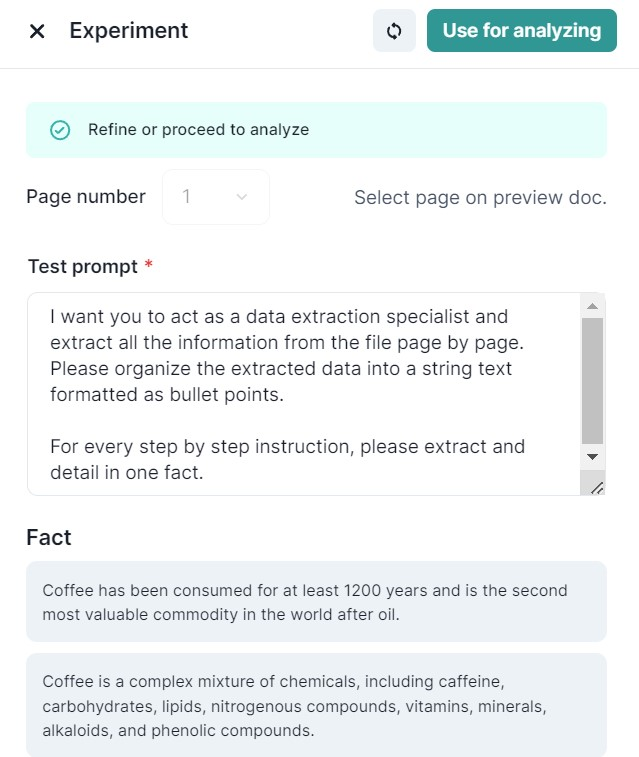Click the text area resize handle
Image resolution: width=639 pixels, height=757 pixels.
pyautogui.click(x=597, y=487)
